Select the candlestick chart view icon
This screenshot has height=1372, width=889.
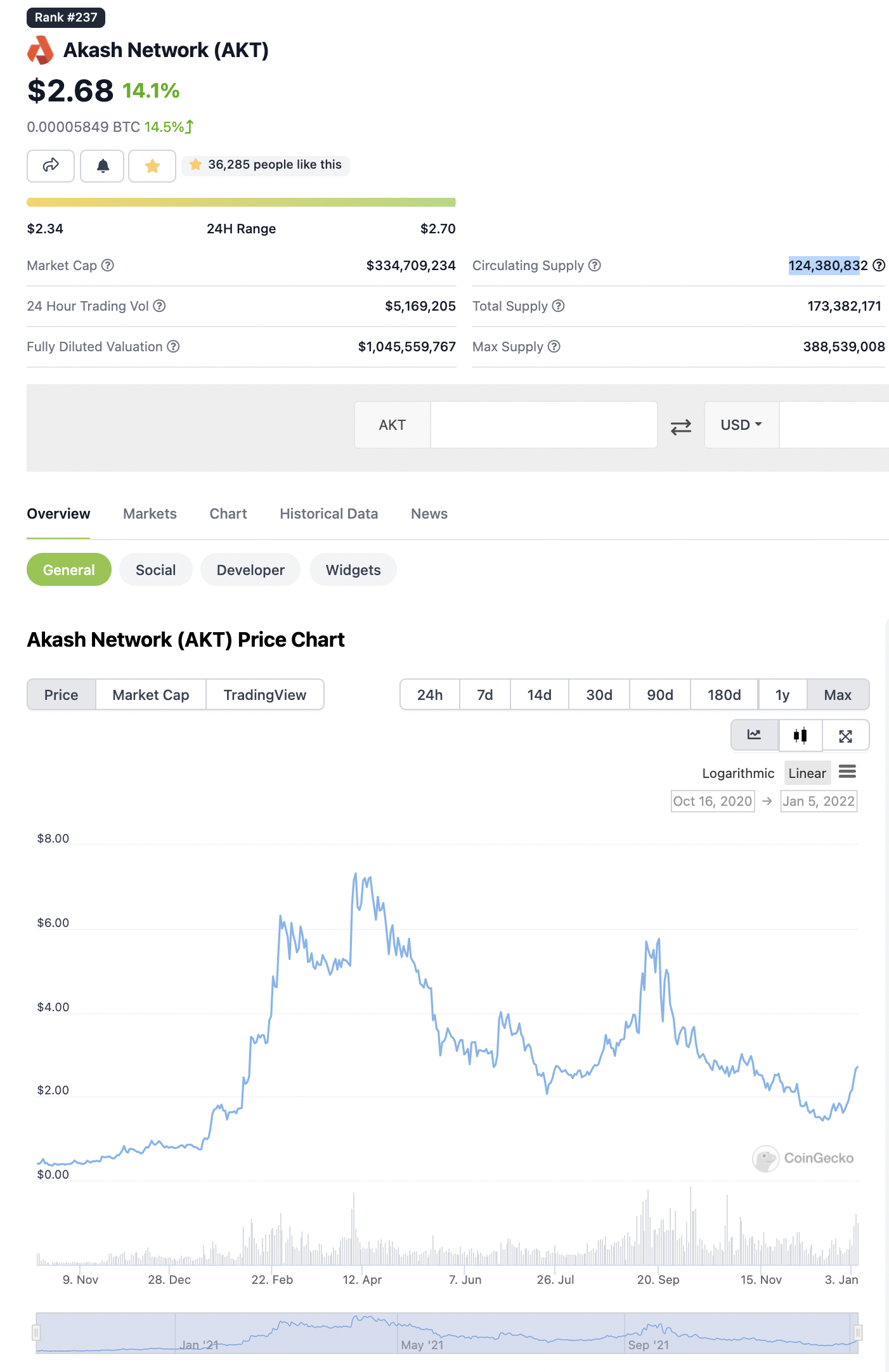click(x=800, y=735)
